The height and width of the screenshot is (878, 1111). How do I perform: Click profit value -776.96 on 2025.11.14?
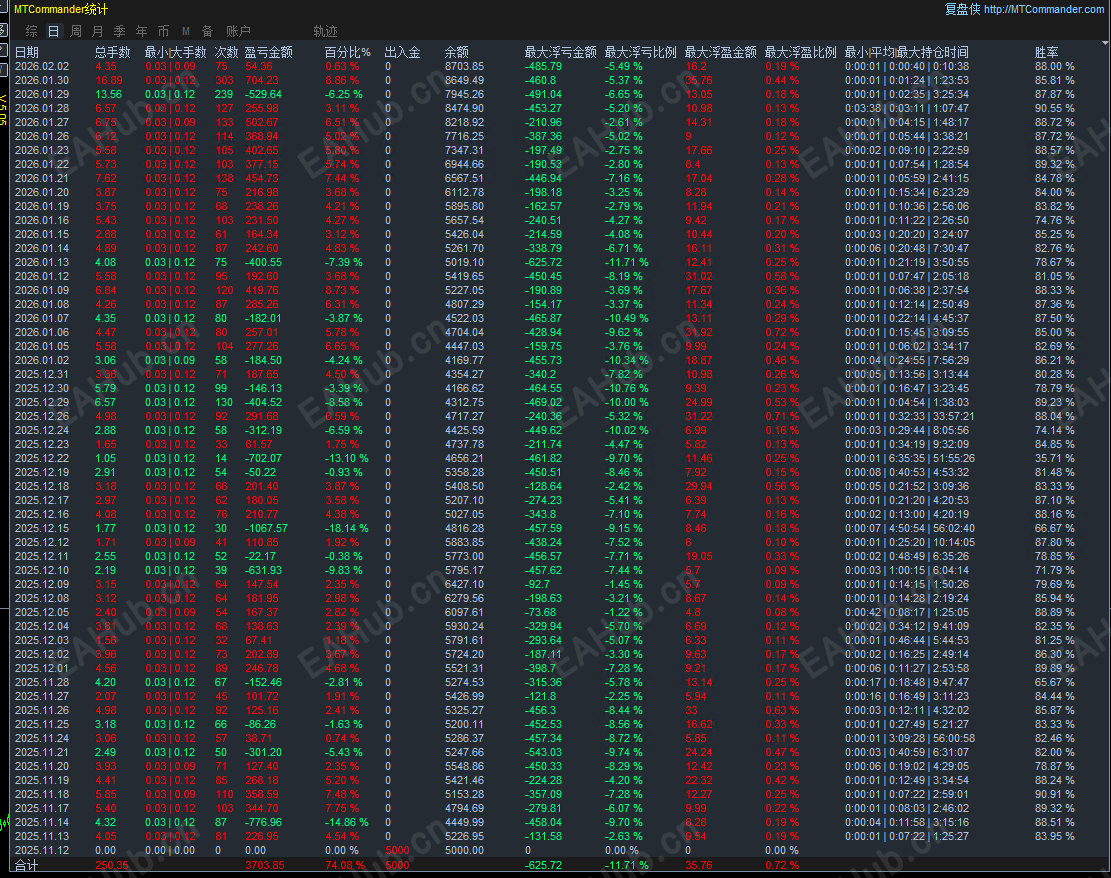(263, 823)
